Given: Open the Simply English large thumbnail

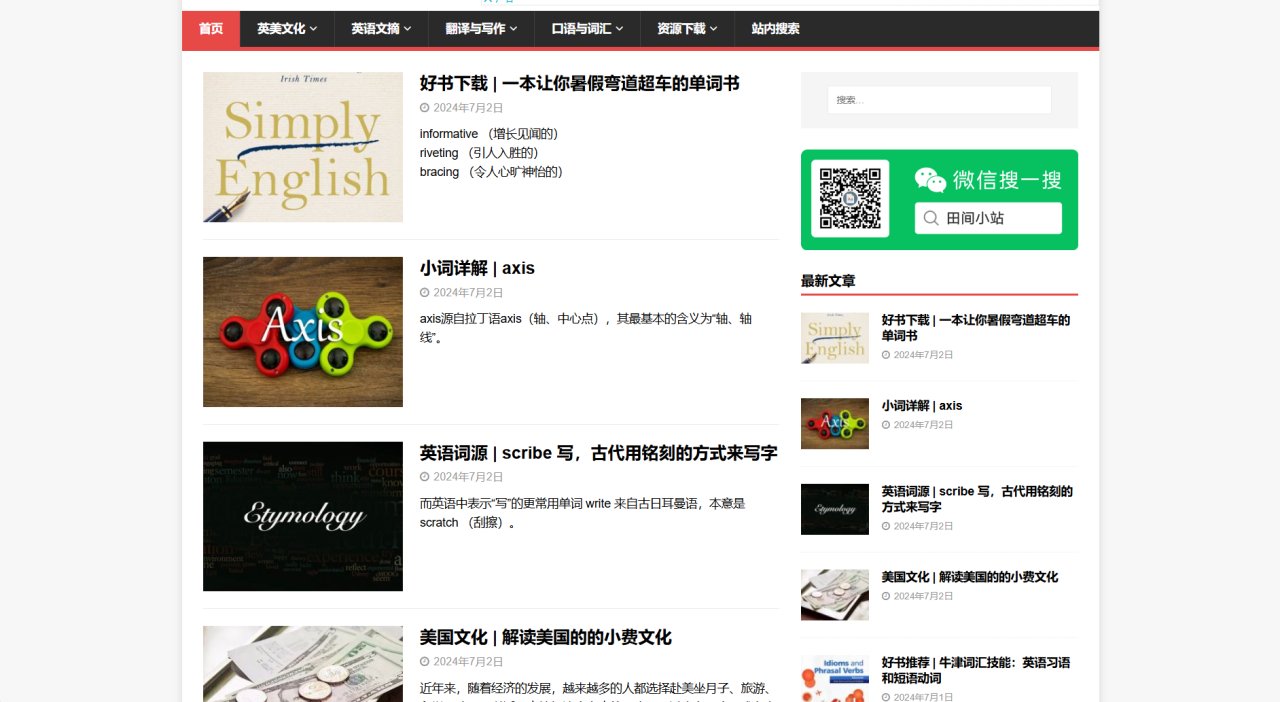Looking at the screenshot, I should tap(303, 147).
